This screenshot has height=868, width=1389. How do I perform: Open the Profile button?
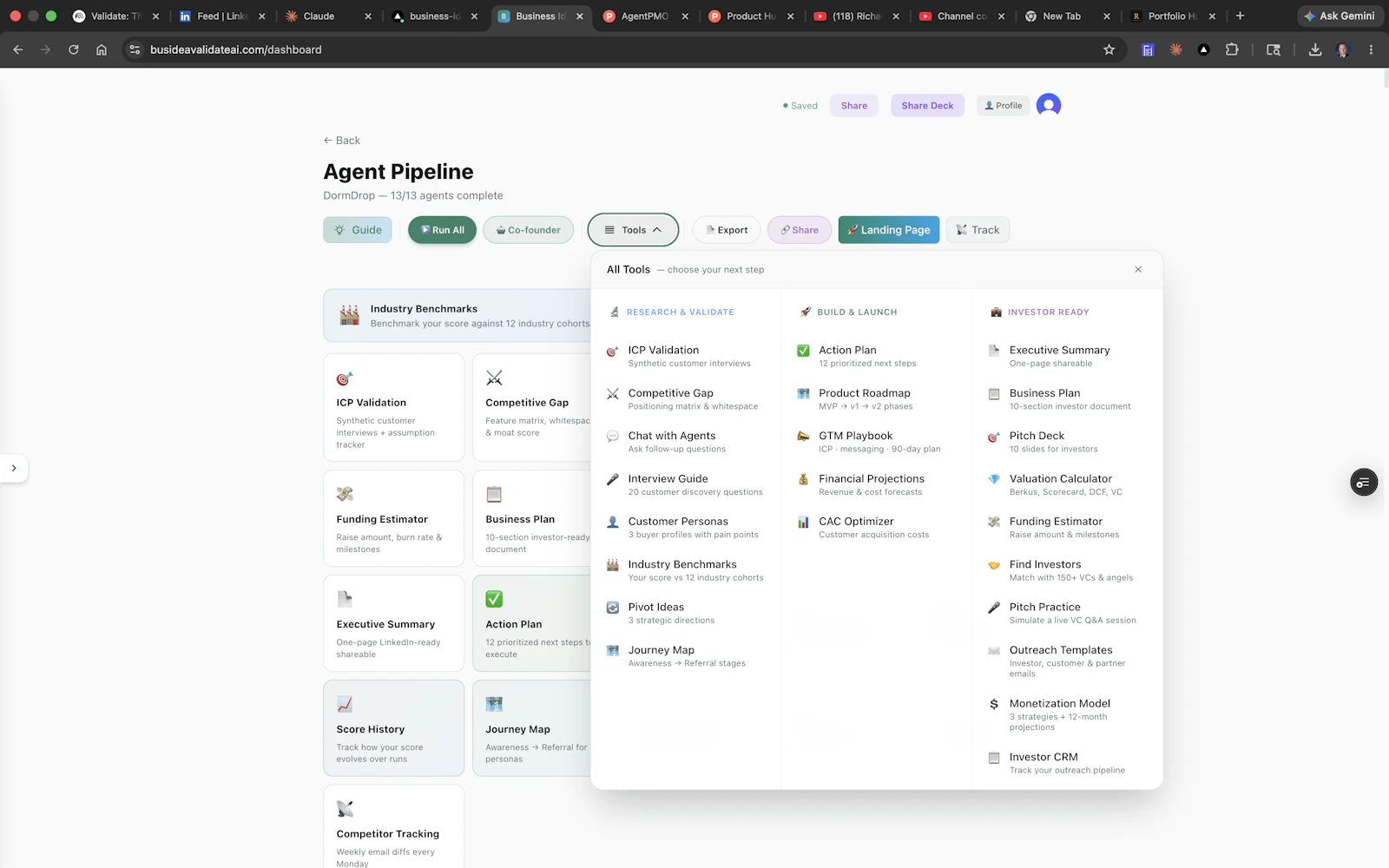tap(1003, 106)
